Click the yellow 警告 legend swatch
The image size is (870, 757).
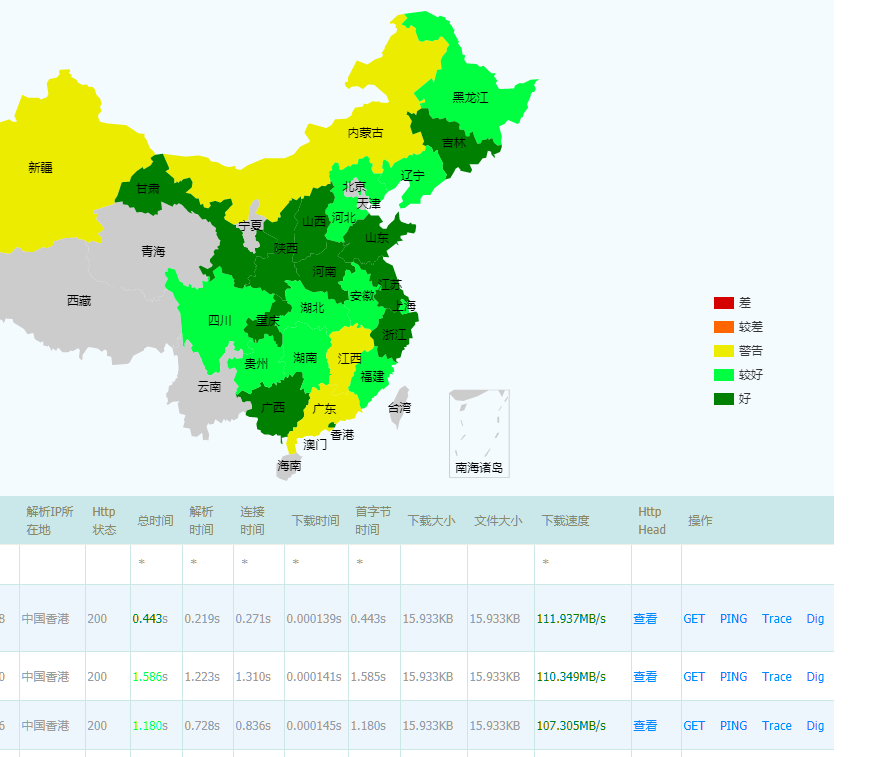(x=724, y=351)
